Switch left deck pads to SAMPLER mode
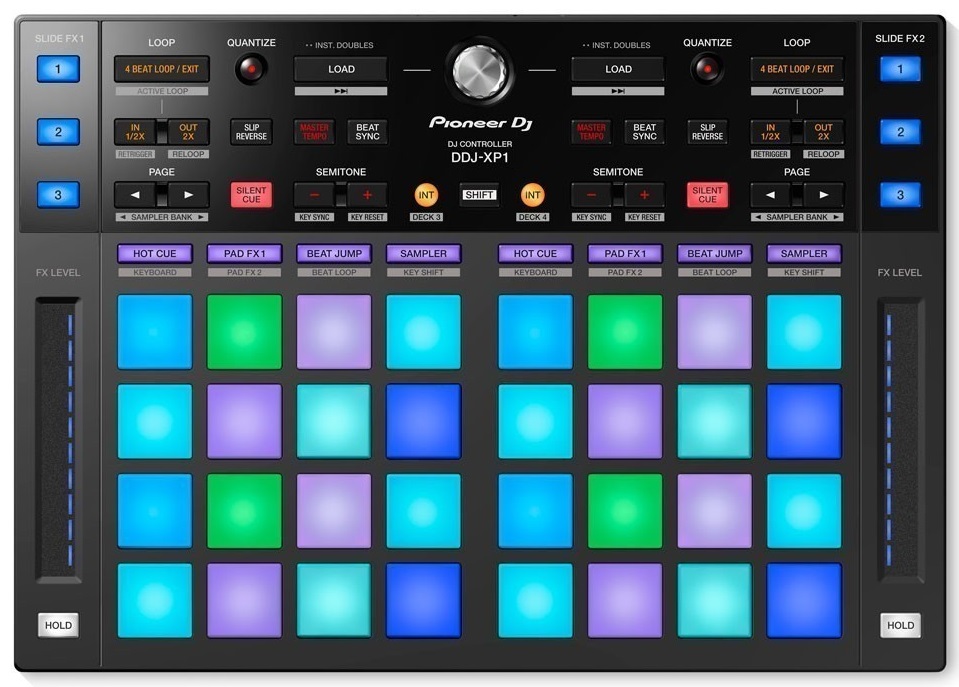Image resolution: width=959 pixels, height=687 pixels. (x=423, y=254)
